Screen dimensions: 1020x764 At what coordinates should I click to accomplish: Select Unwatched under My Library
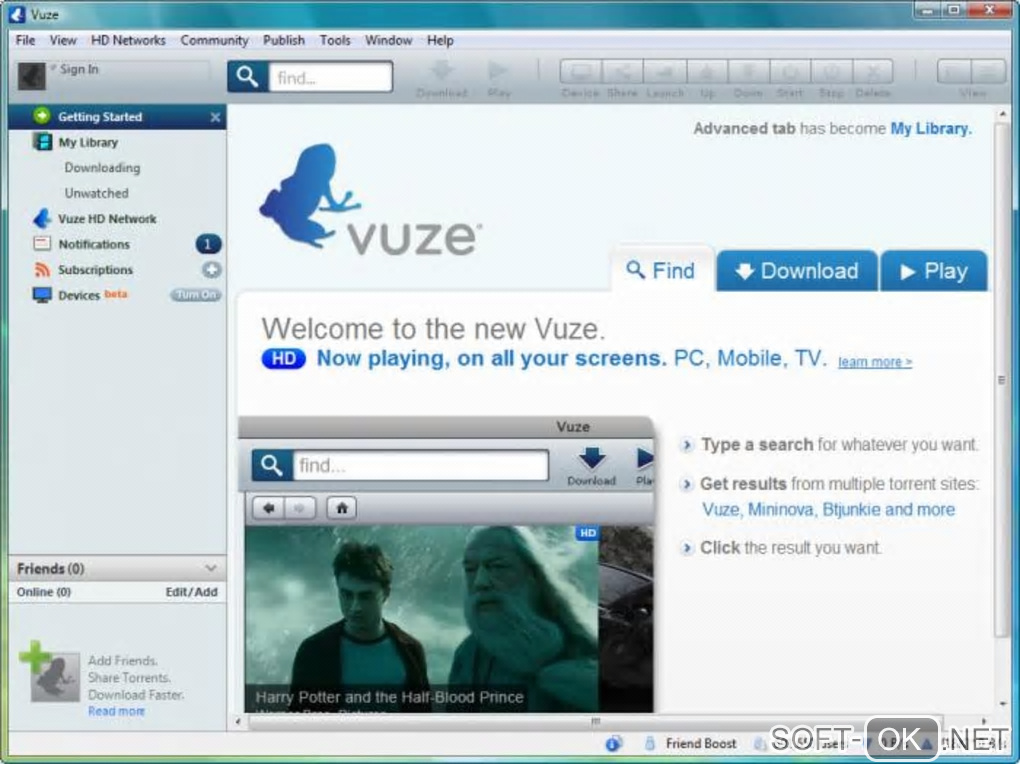click(x=96, y=193)
